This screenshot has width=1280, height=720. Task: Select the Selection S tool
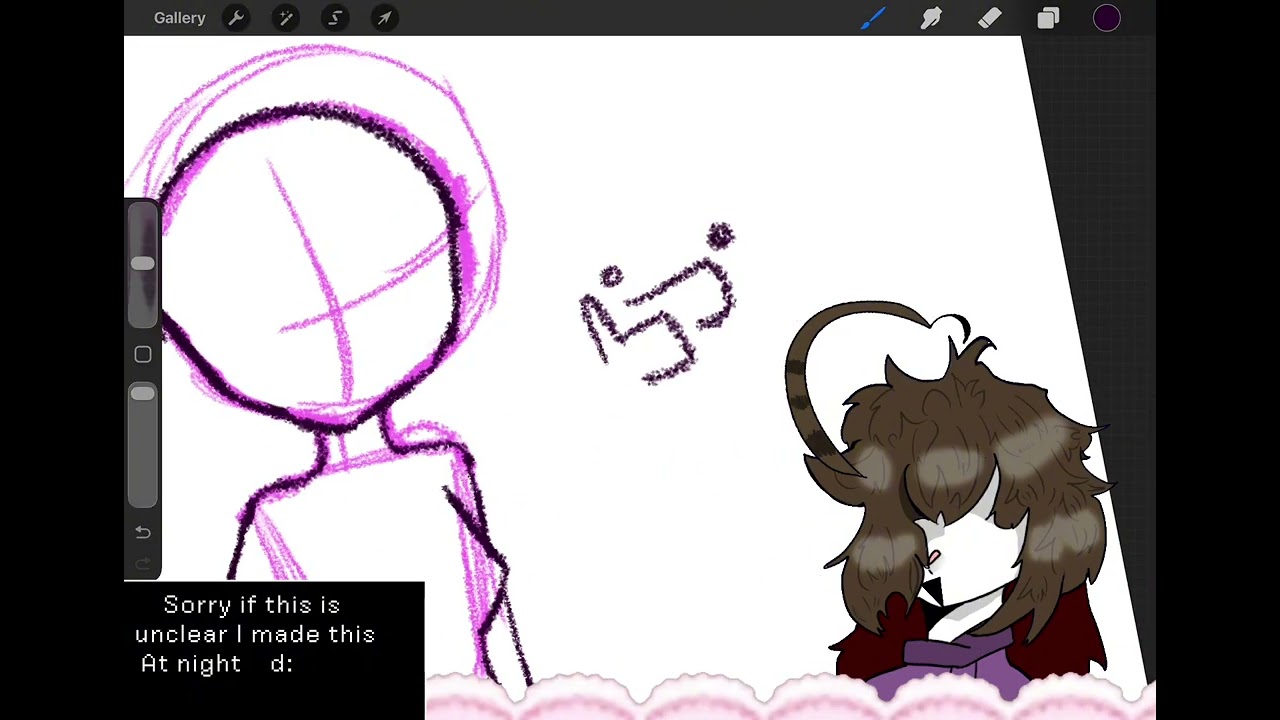pos(335,18)
